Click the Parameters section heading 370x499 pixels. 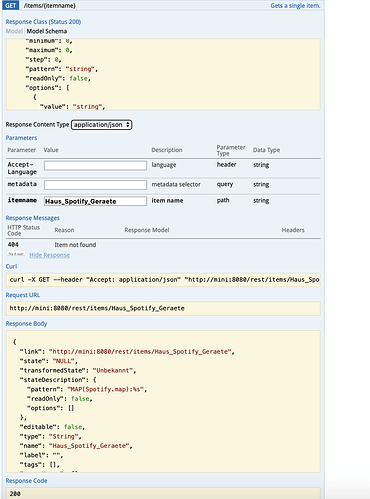coord(21,138)
